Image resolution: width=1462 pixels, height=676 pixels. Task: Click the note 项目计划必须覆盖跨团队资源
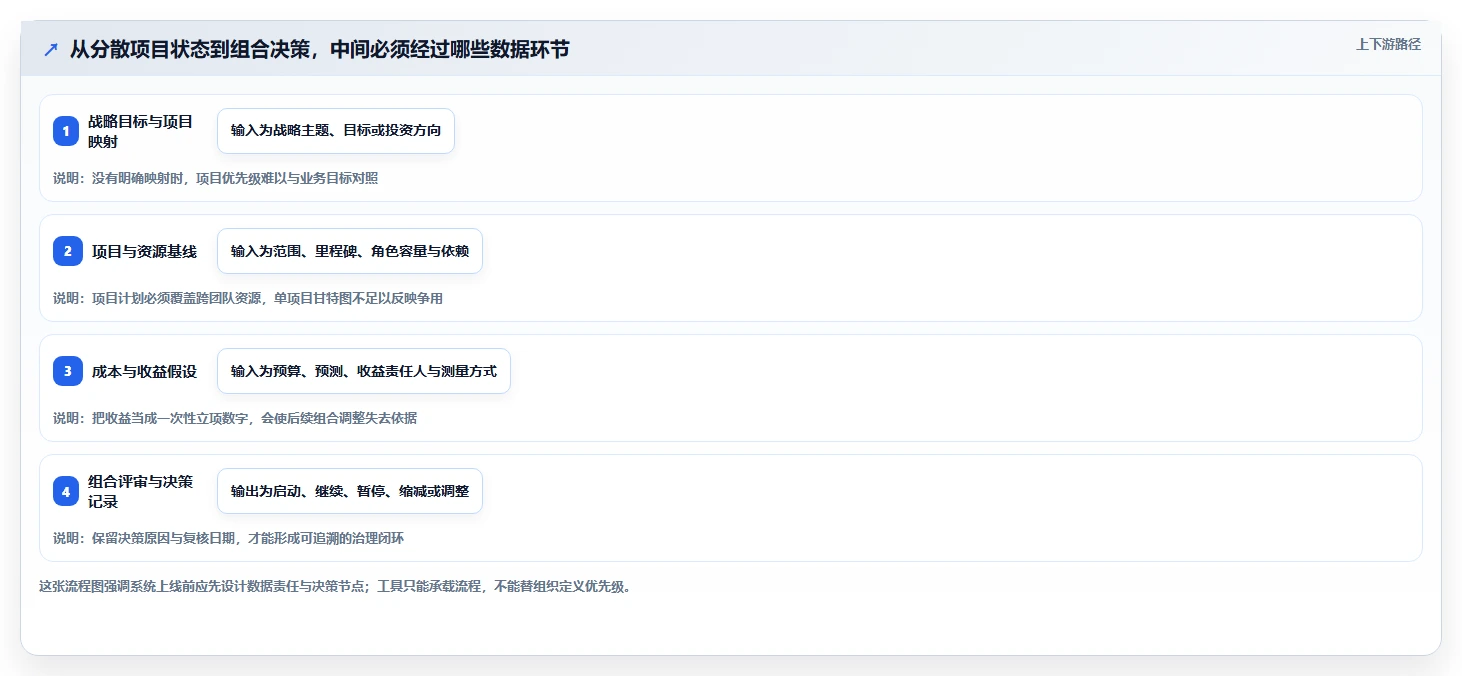(248, 298)
